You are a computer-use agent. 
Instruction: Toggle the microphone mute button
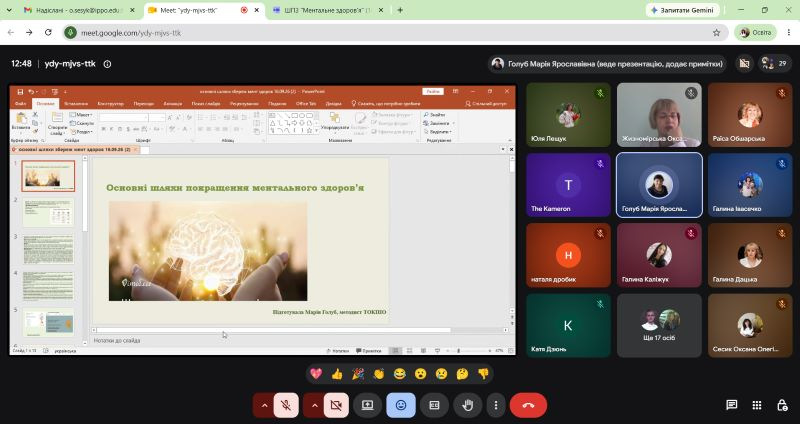click(286, 406)
